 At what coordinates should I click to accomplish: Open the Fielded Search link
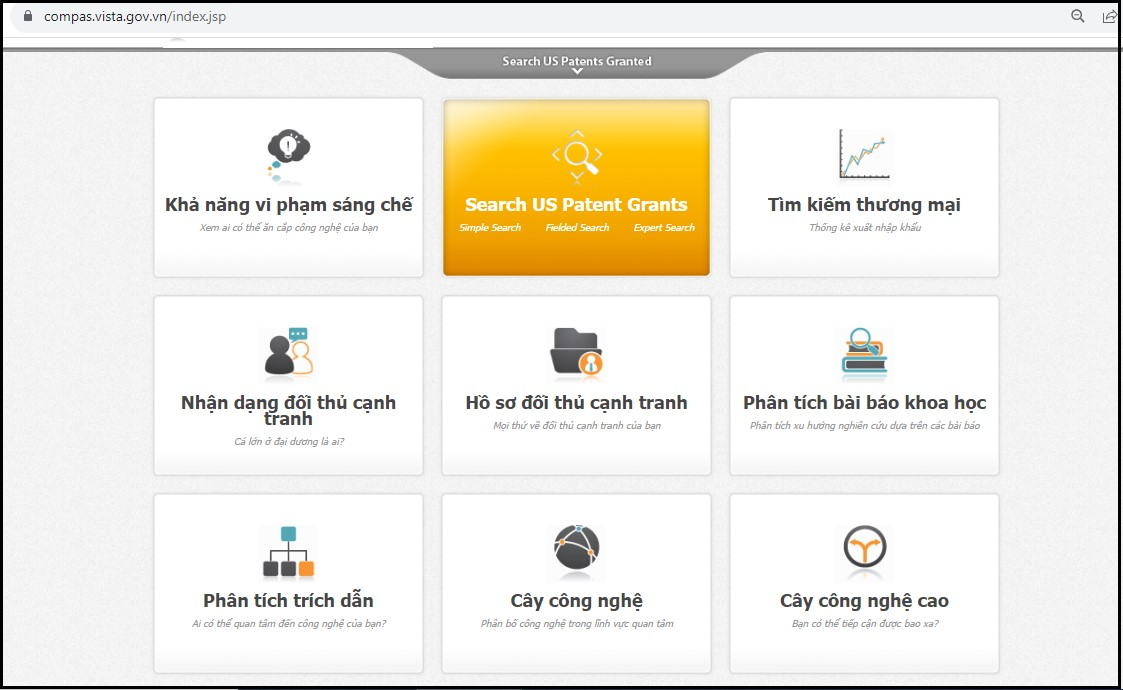point(577,228)
